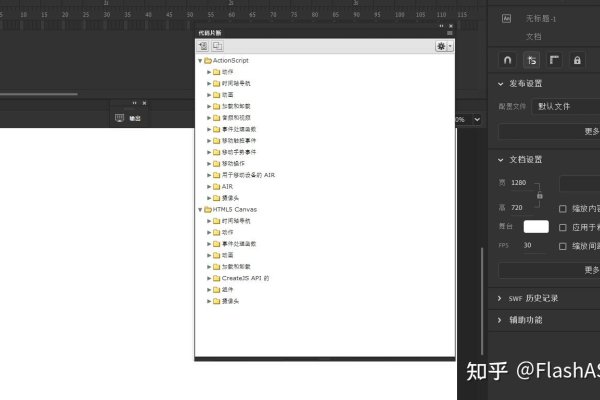Image resolution: width=600 pixels, height=400 pixels.
Task: Click the padlock icon in the properties icon row
Action: point(577,60)
